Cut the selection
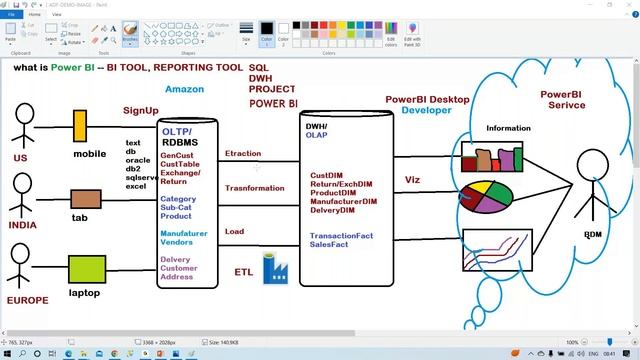 (27, 25)
